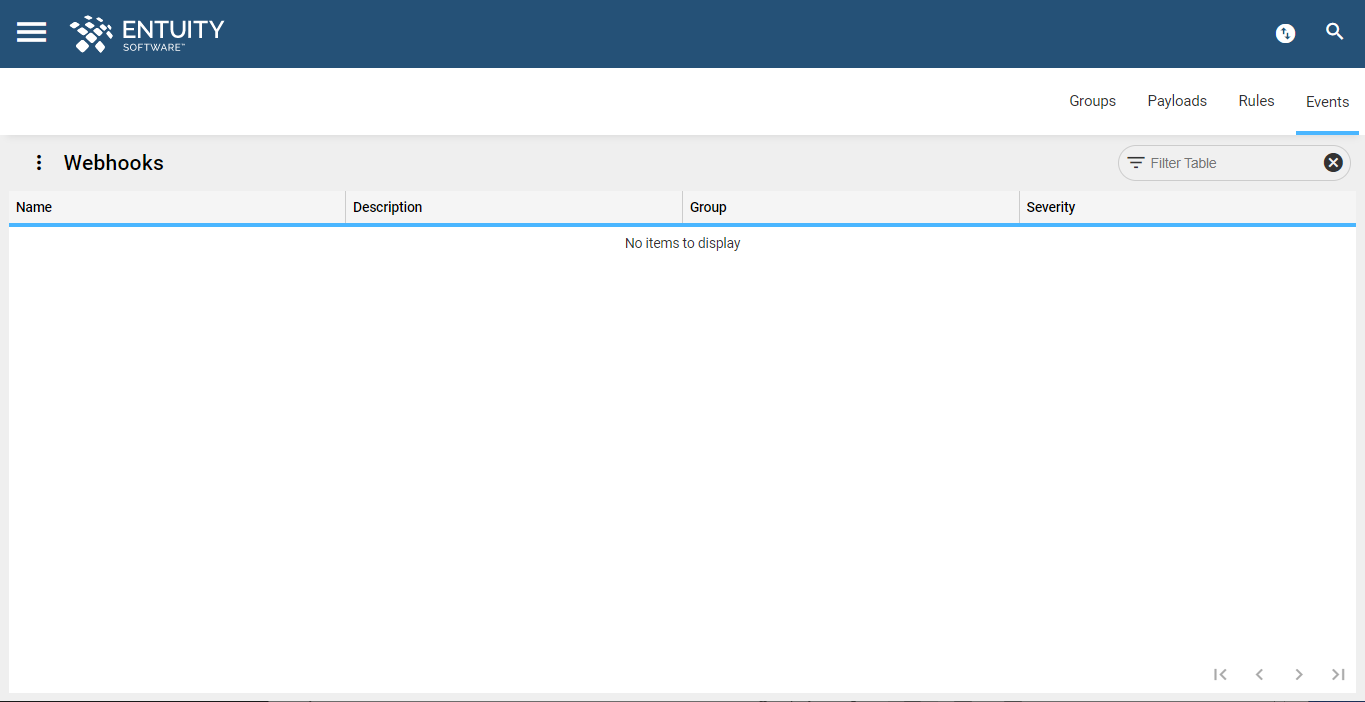Open the global search
This screenshot has width=1365, height=702.
(1335, 31)
